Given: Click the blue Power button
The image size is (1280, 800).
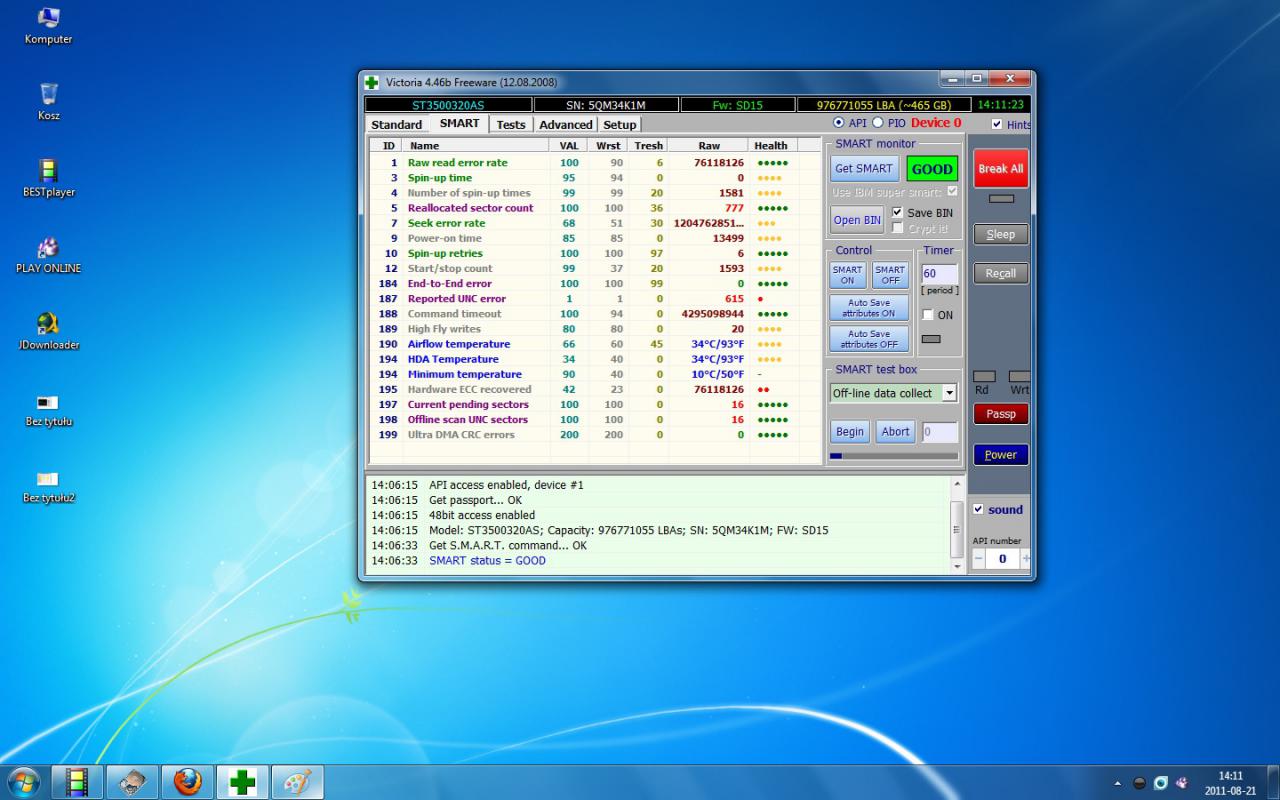Looking at the screenshot, I should [x=1001, y=455].
